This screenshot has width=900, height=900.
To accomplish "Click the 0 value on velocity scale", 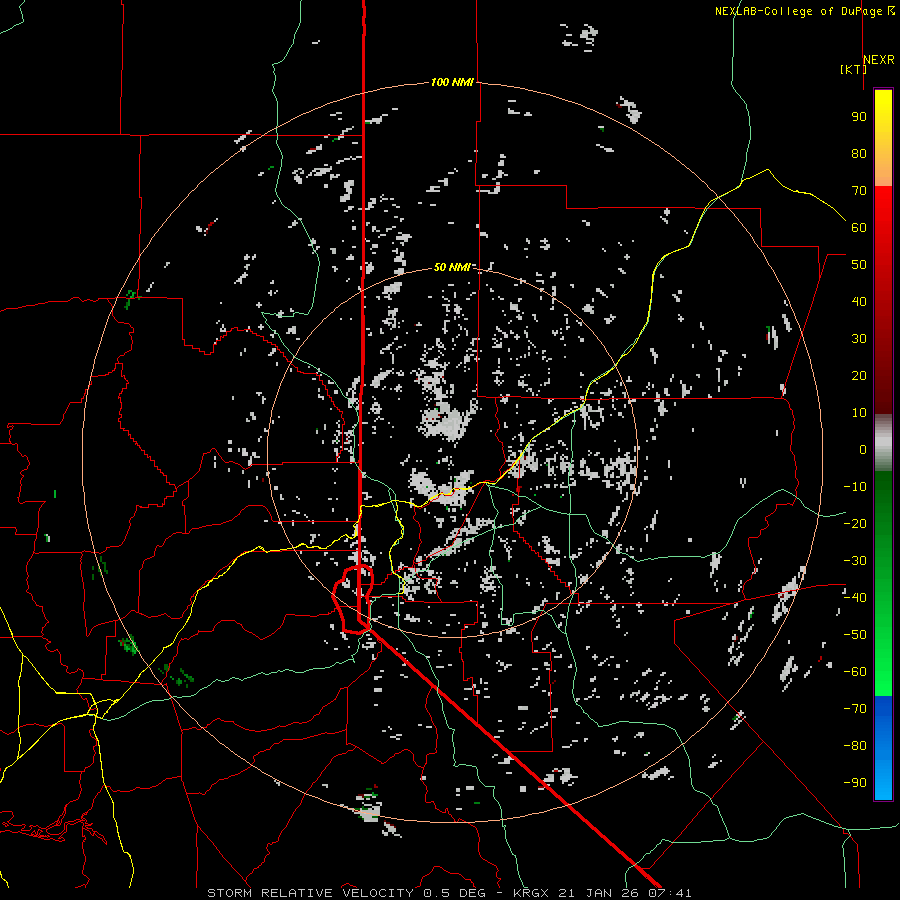I will [x=863, y=449].
